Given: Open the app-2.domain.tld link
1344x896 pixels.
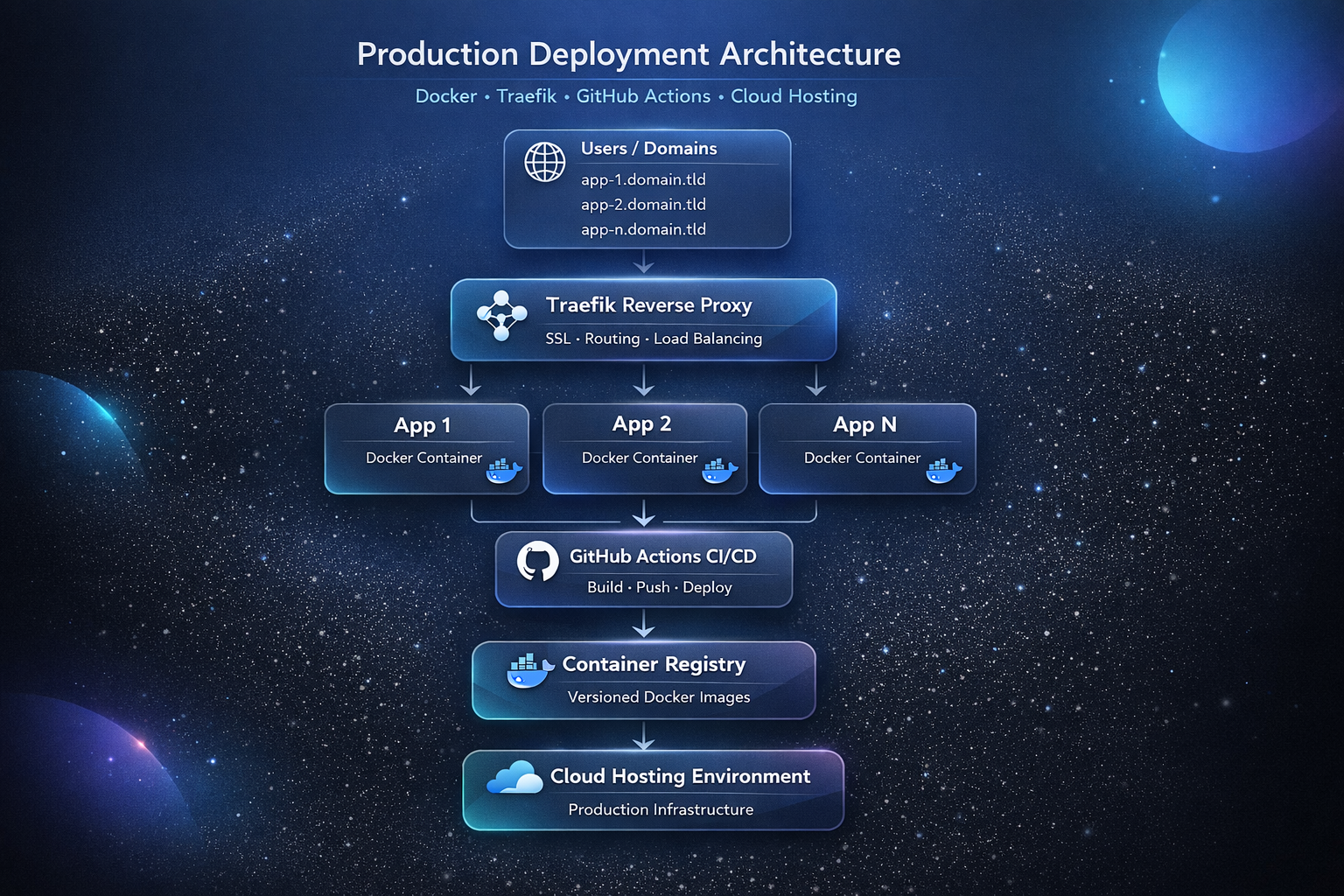Looking at the screenshot, I should (643, 204).
